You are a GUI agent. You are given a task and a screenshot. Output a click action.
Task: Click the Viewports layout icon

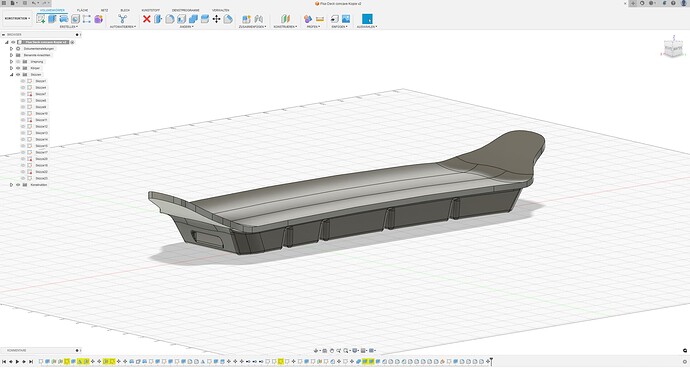[372, 351]
